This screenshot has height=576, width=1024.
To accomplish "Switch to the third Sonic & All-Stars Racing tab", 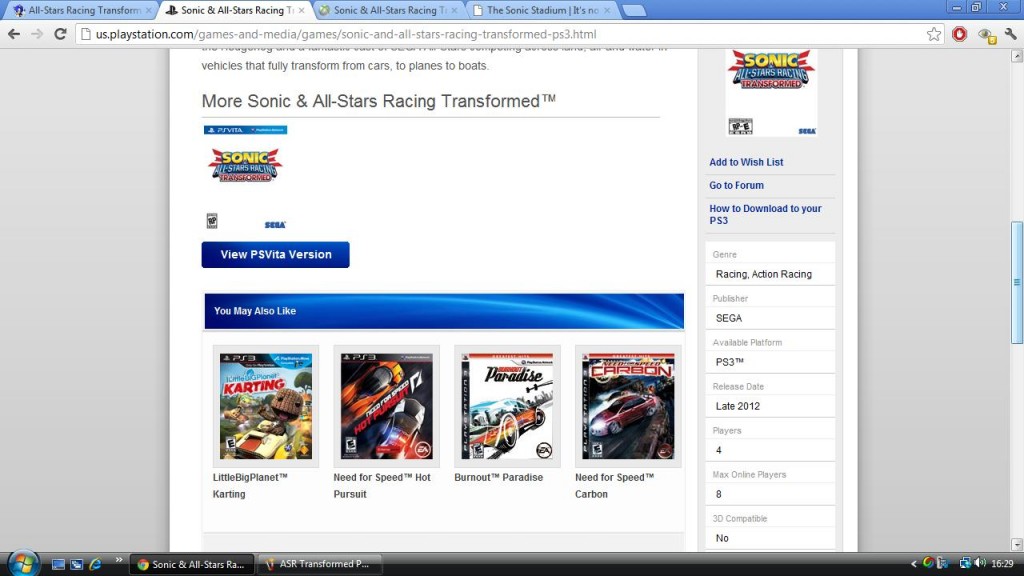I will point(389,10).
